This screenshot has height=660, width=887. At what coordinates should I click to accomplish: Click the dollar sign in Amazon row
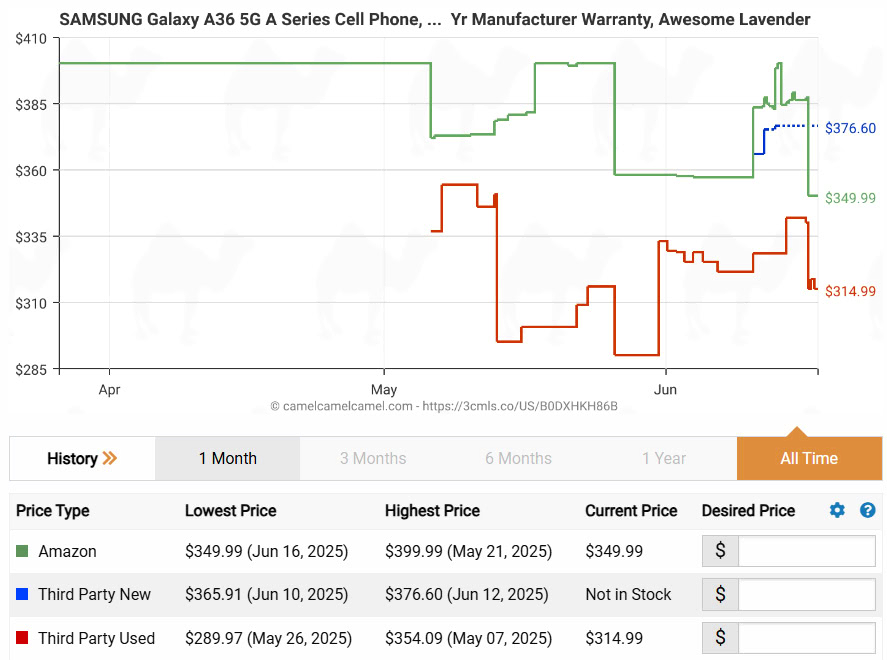720,551
